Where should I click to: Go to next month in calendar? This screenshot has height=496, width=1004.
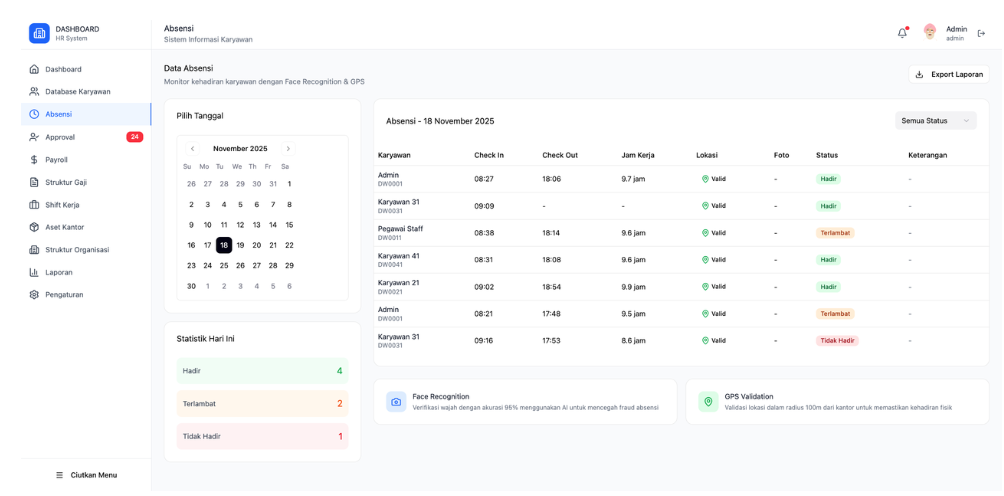tap(288, 148)
